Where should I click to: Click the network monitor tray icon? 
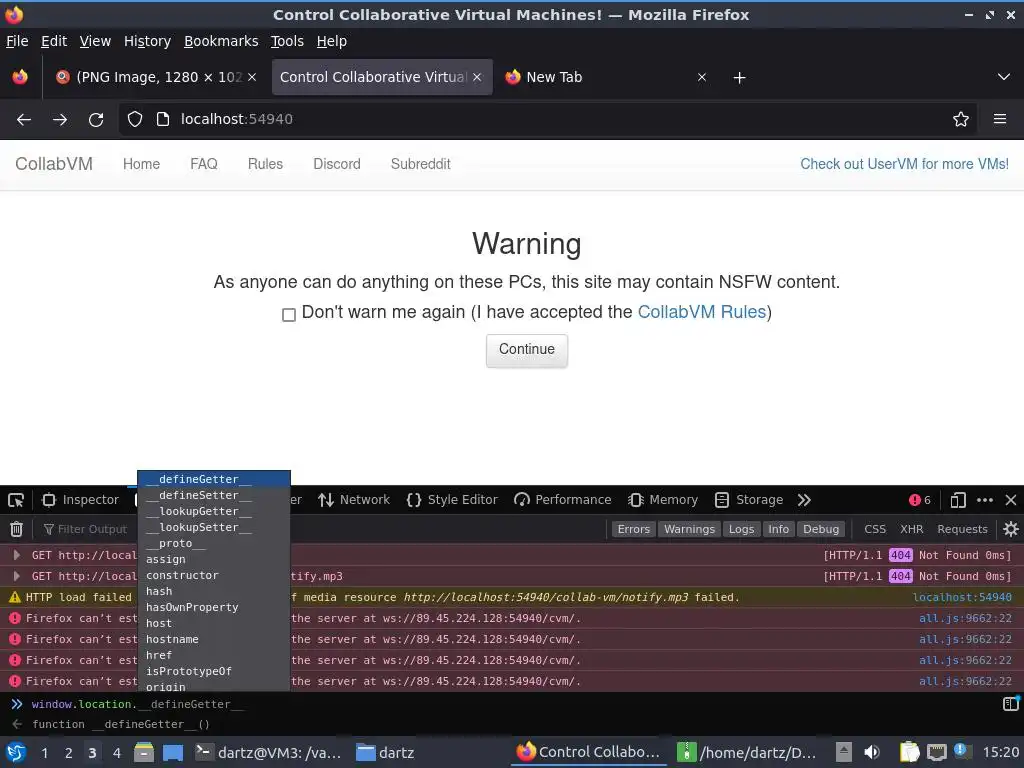936,752
